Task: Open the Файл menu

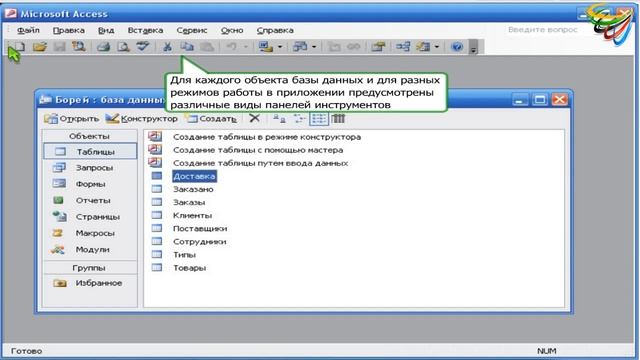Action: point(28,30)
